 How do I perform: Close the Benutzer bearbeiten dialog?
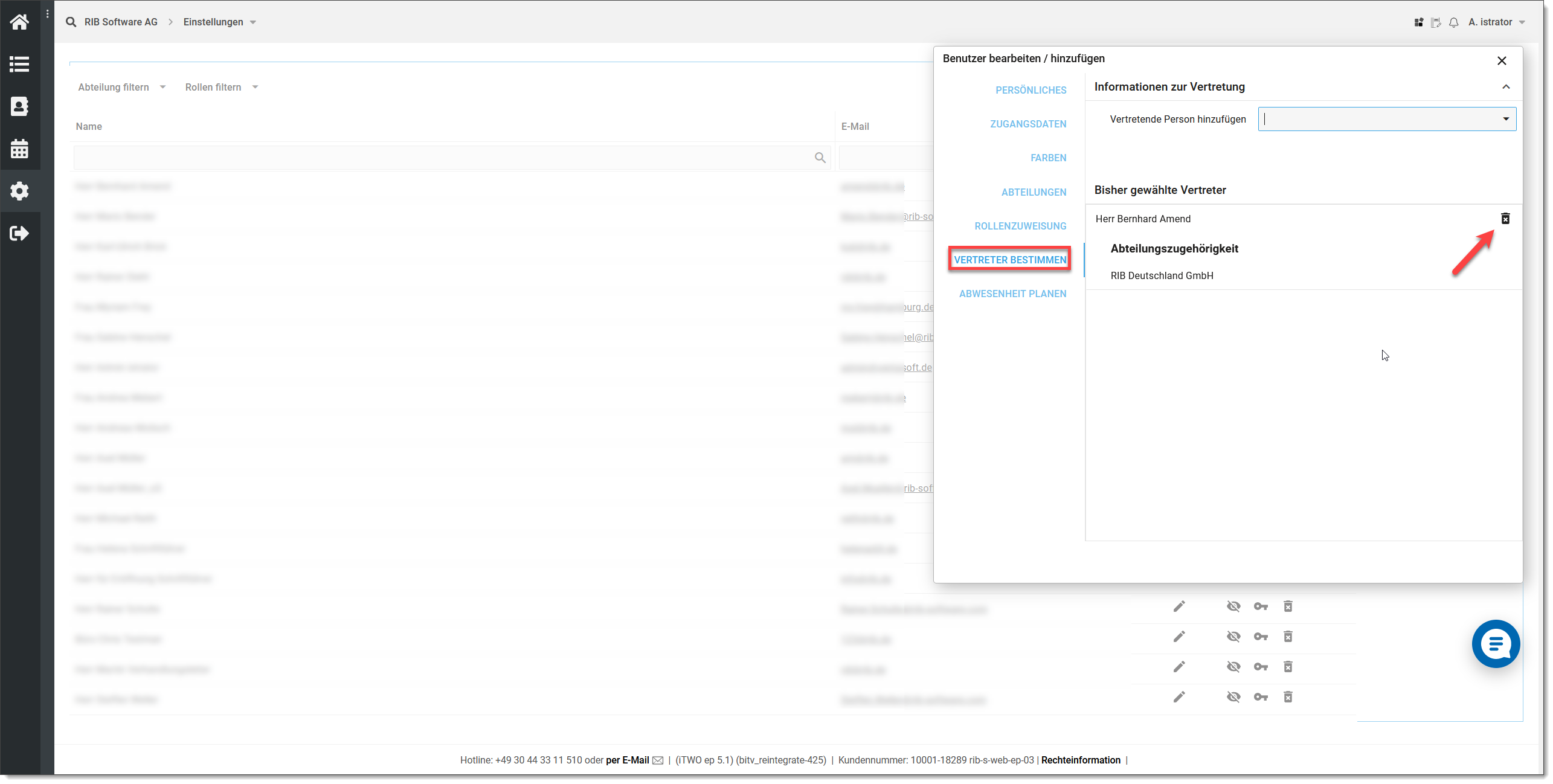pyautogui.click(x=1502, y=60)
